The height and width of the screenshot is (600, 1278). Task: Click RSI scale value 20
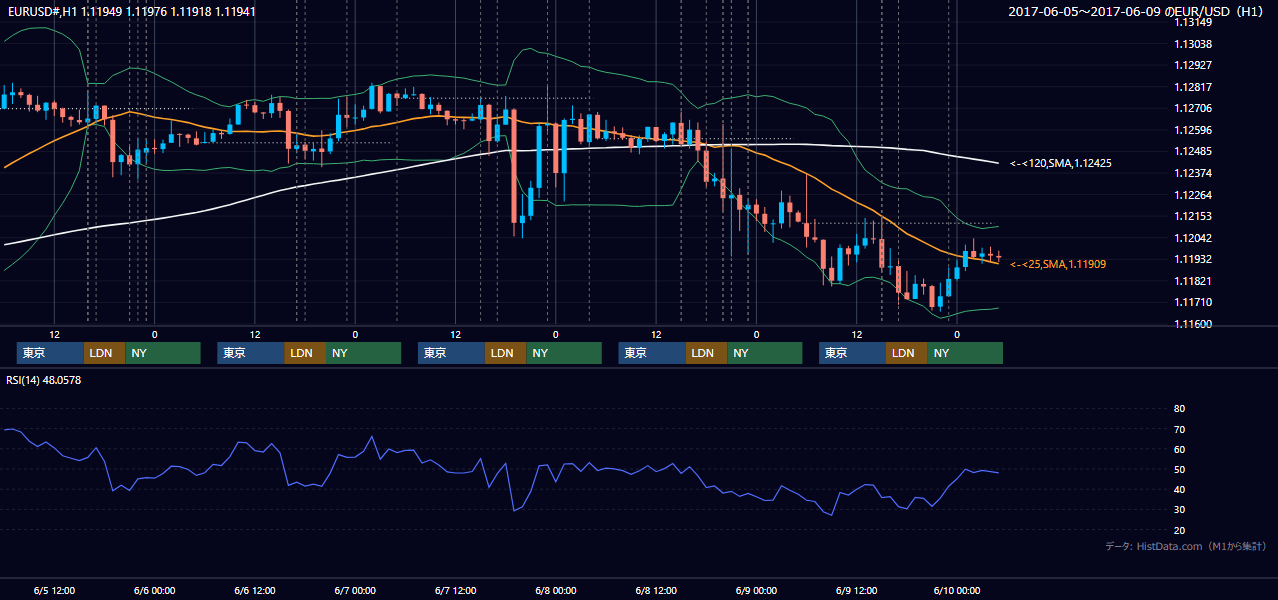point(1179,530)
